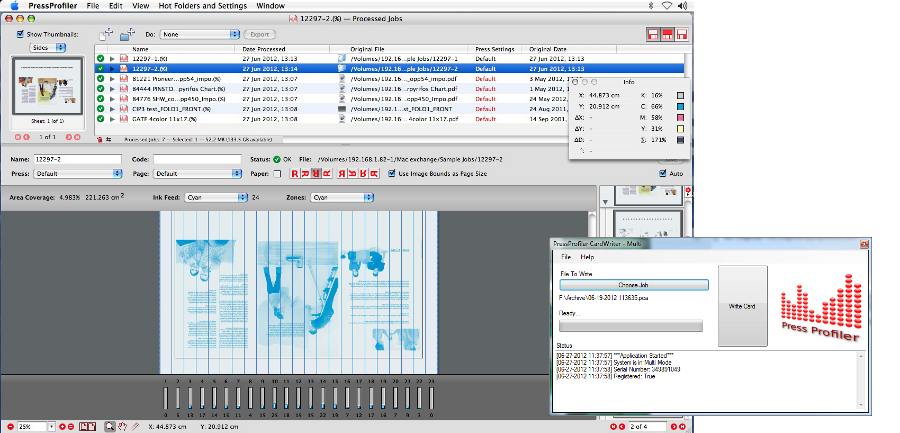Click the swap arrows icon below job list
Viewport: 900px width, 433px height.
point(108,140)
